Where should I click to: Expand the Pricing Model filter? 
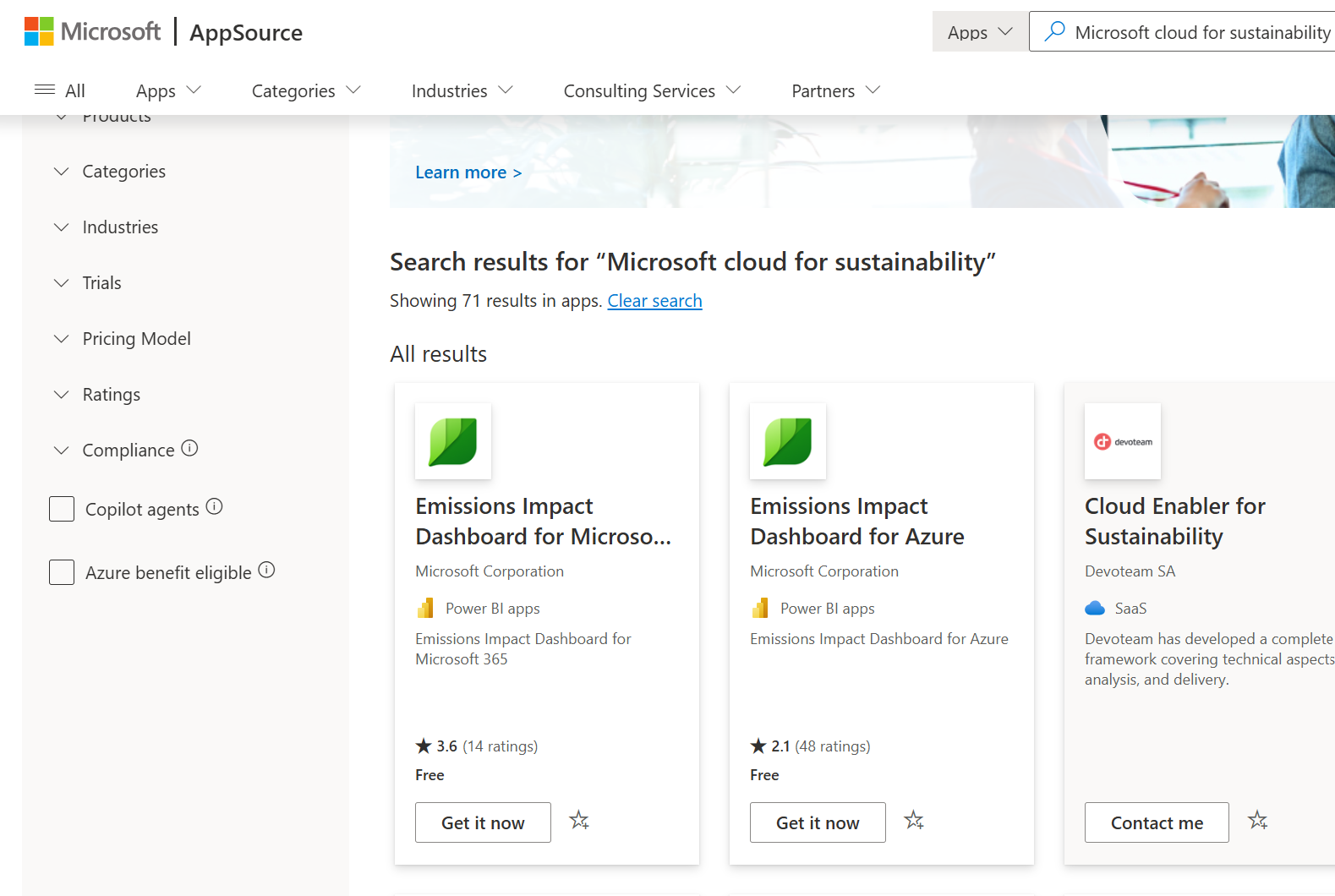pyautogui.click(x=135, y=339)
